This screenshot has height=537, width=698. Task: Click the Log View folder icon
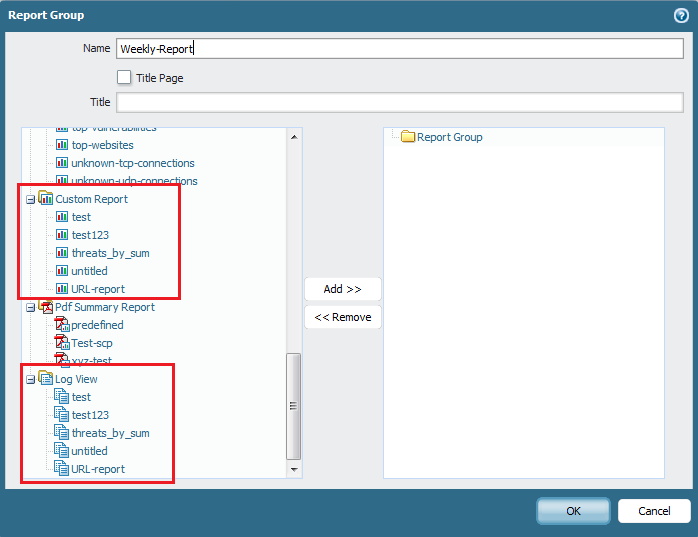[45, 378]
